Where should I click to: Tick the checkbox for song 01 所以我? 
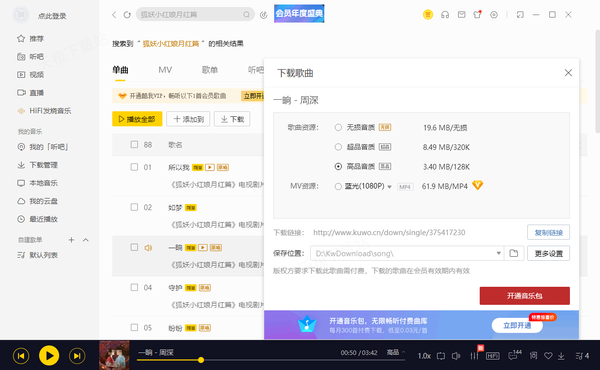click(134, 167)
